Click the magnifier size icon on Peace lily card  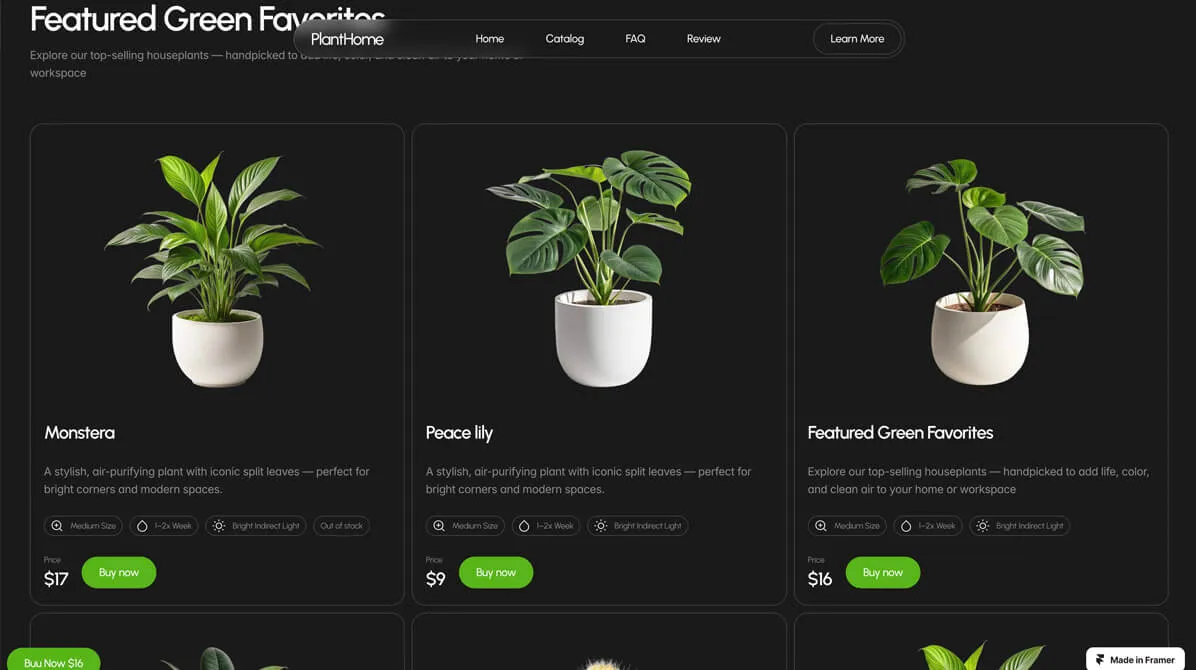[x=439, y=526]
